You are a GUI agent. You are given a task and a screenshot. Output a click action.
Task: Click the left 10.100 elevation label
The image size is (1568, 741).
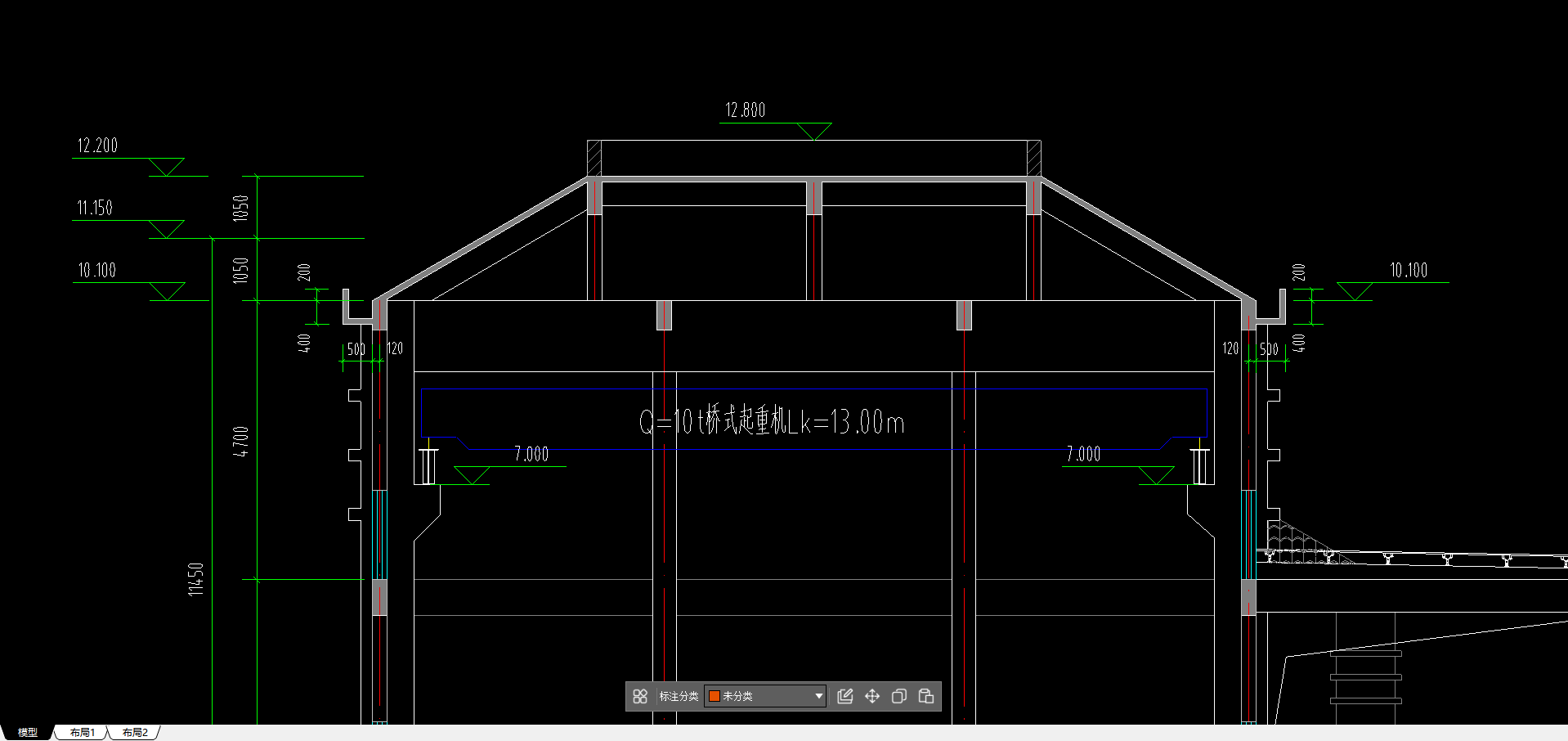click(x=97, y=270)
